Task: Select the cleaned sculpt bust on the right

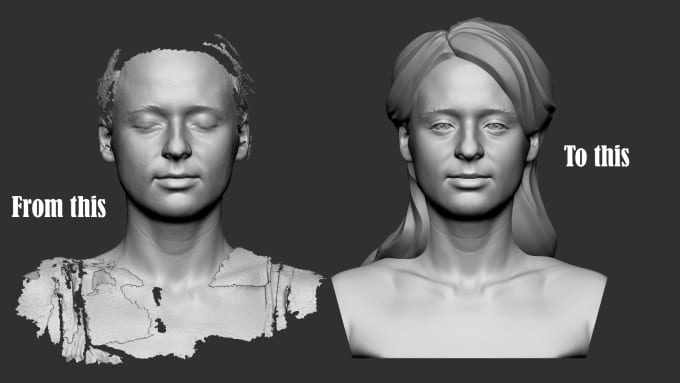Action: coord(469,188)
